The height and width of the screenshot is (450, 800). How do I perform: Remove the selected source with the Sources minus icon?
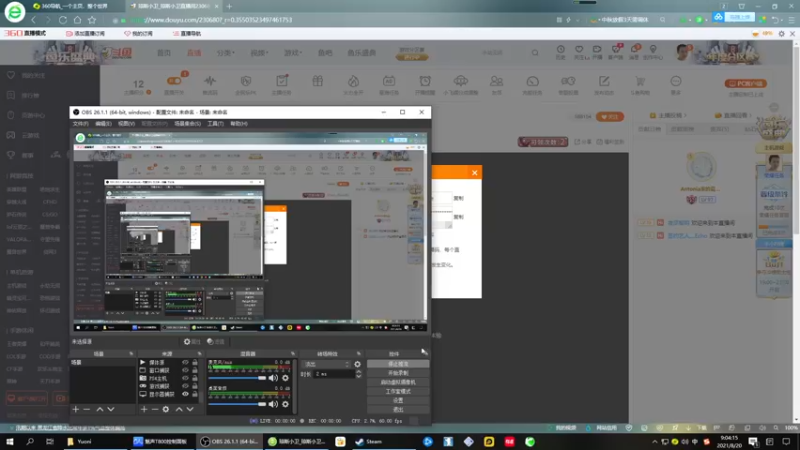pyautogui.click(x=155, y=409)
